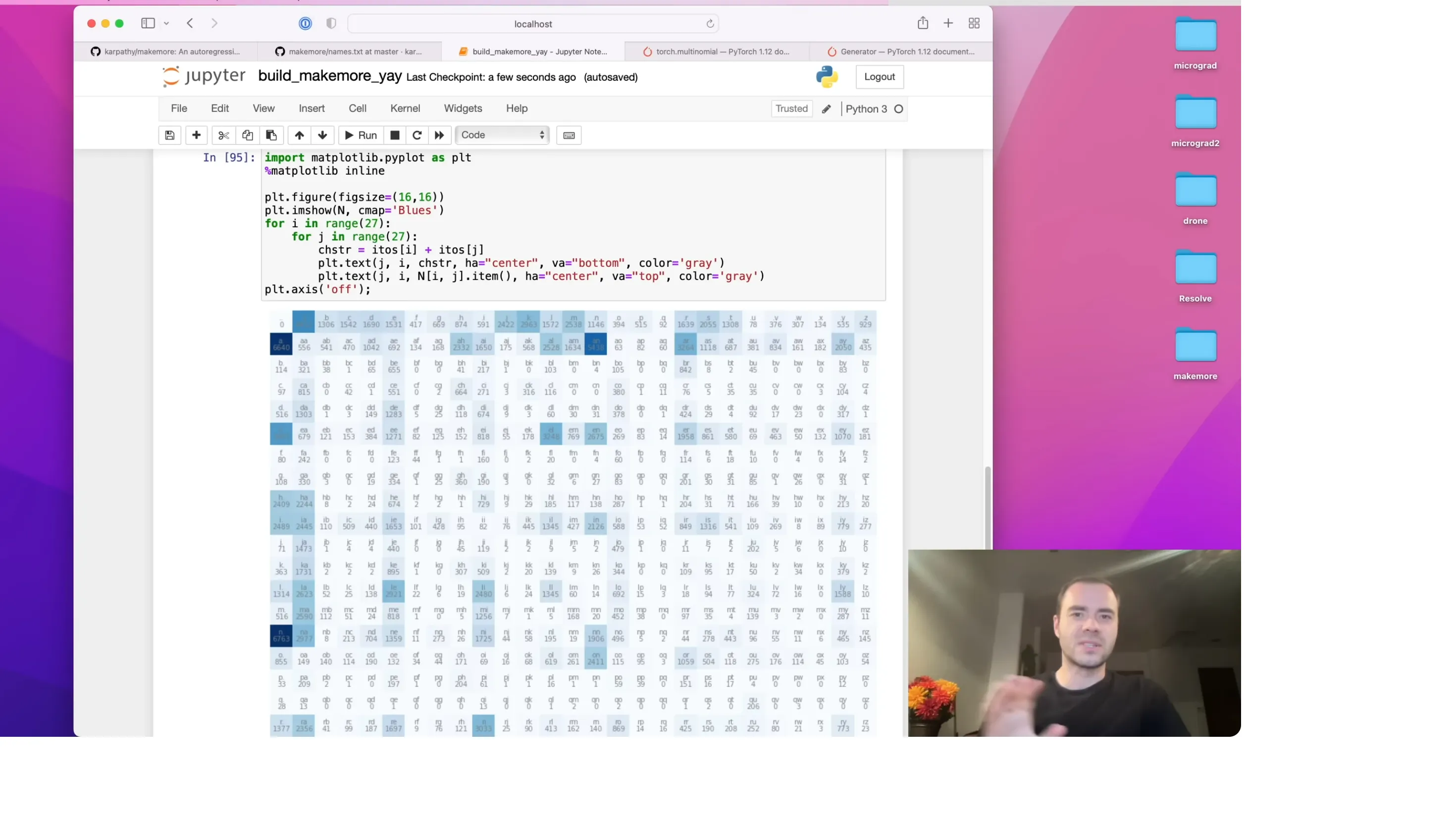Toggle the Safari sidebar
Viewport: 1456px width, 819px height.
(148, 23)
